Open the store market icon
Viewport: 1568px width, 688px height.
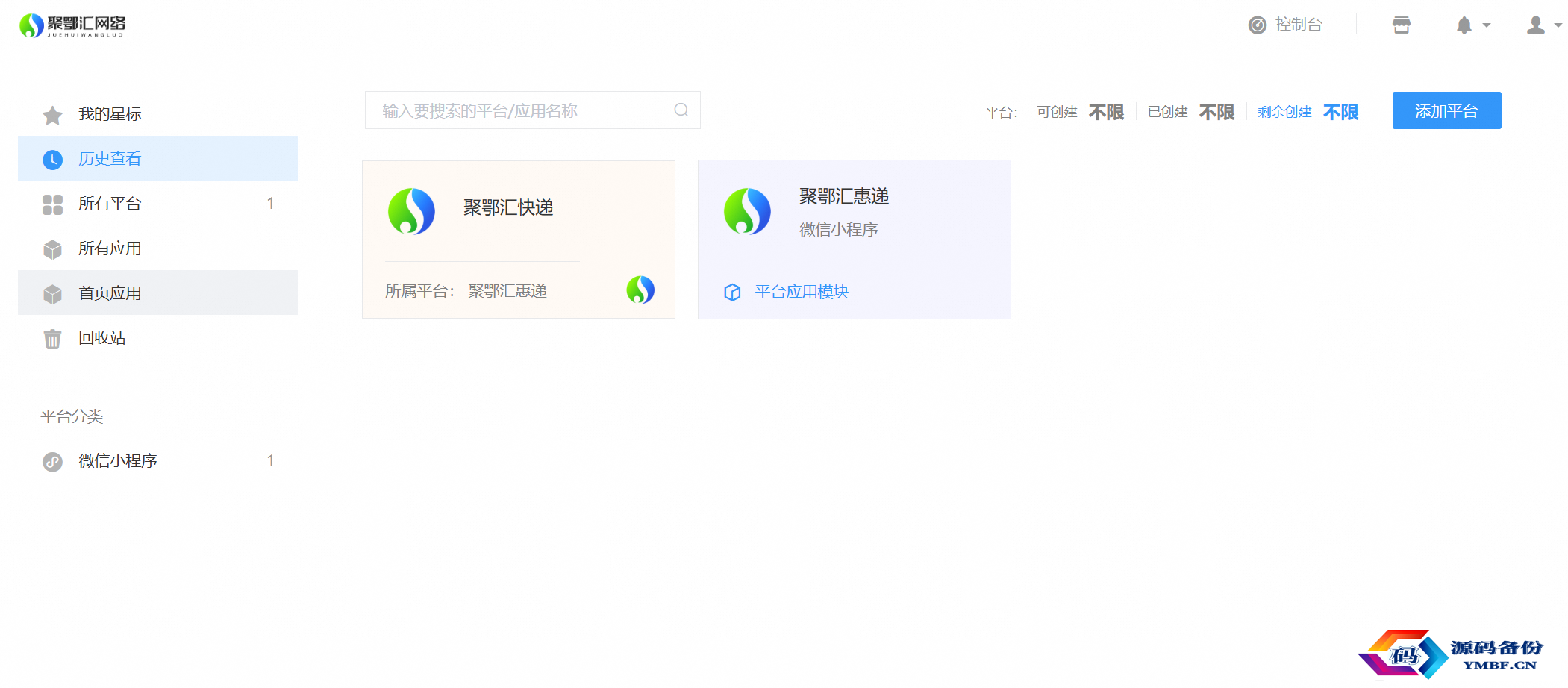tap(1402, 25)
